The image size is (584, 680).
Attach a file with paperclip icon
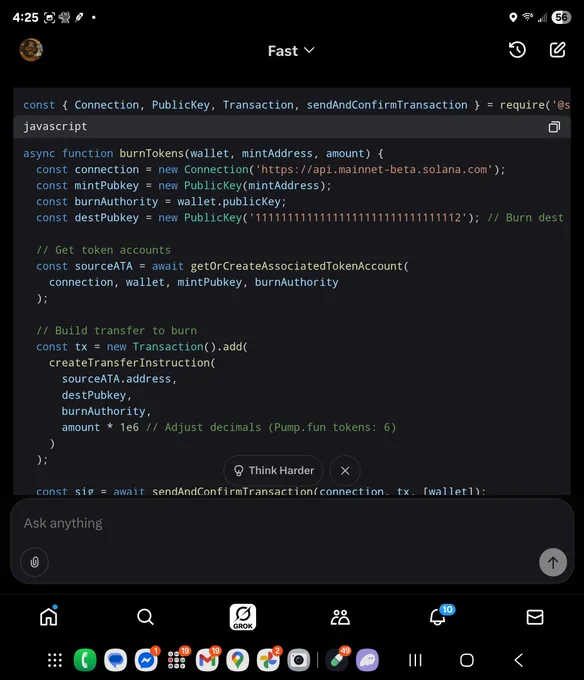coord(34,562)
